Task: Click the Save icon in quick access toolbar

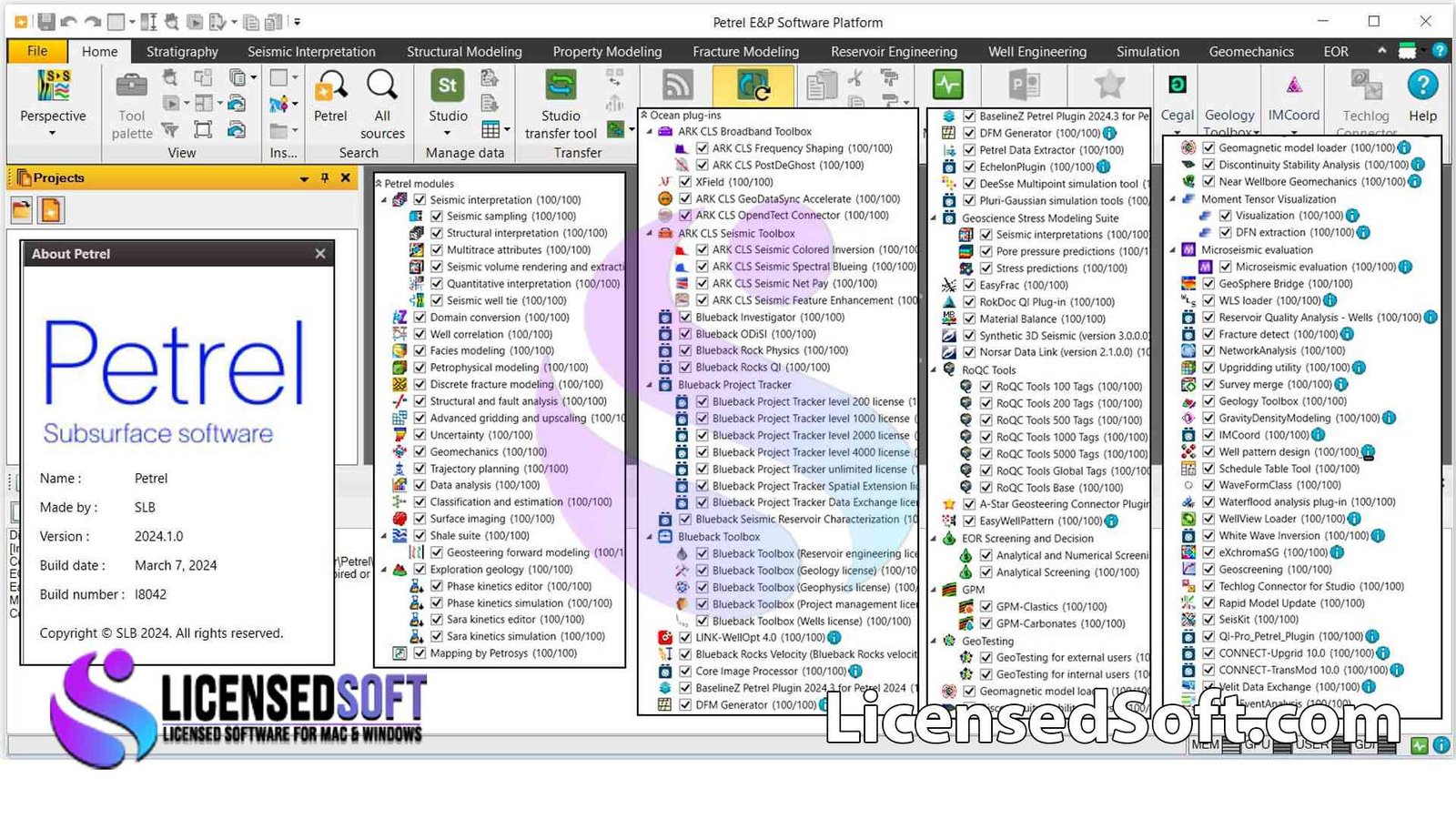Action: (x=45, y=21)
